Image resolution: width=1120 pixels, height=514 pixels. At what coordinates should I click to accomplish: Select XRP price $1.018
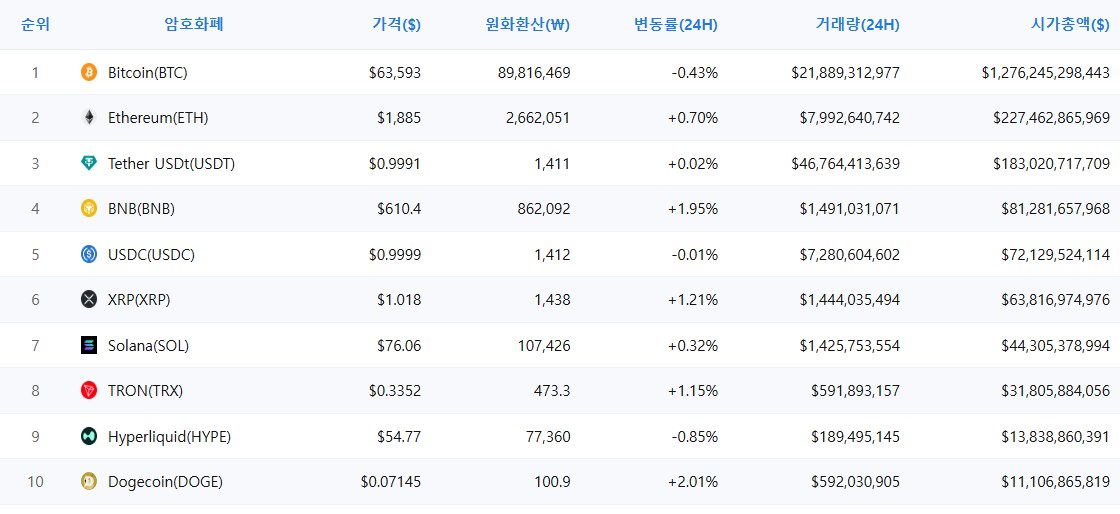[x=399, y=300]
